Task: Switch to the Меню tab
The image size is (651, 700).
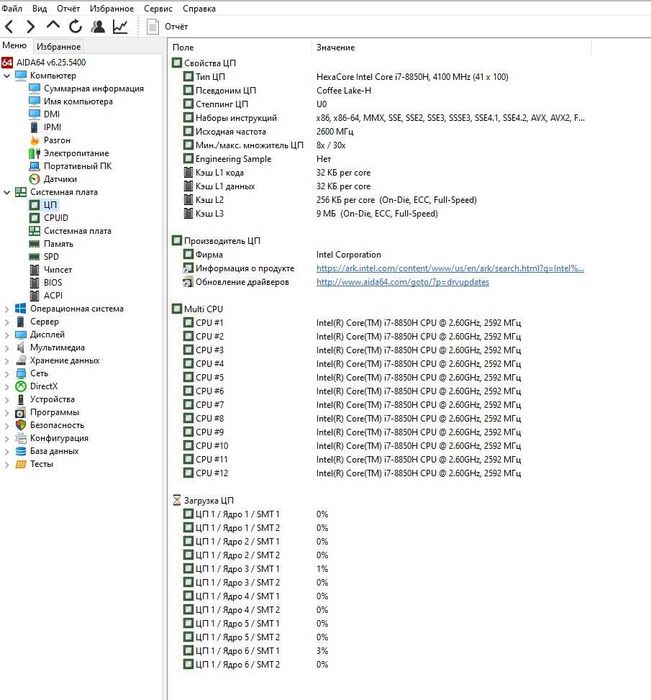Action: click(x=15, y=46)
